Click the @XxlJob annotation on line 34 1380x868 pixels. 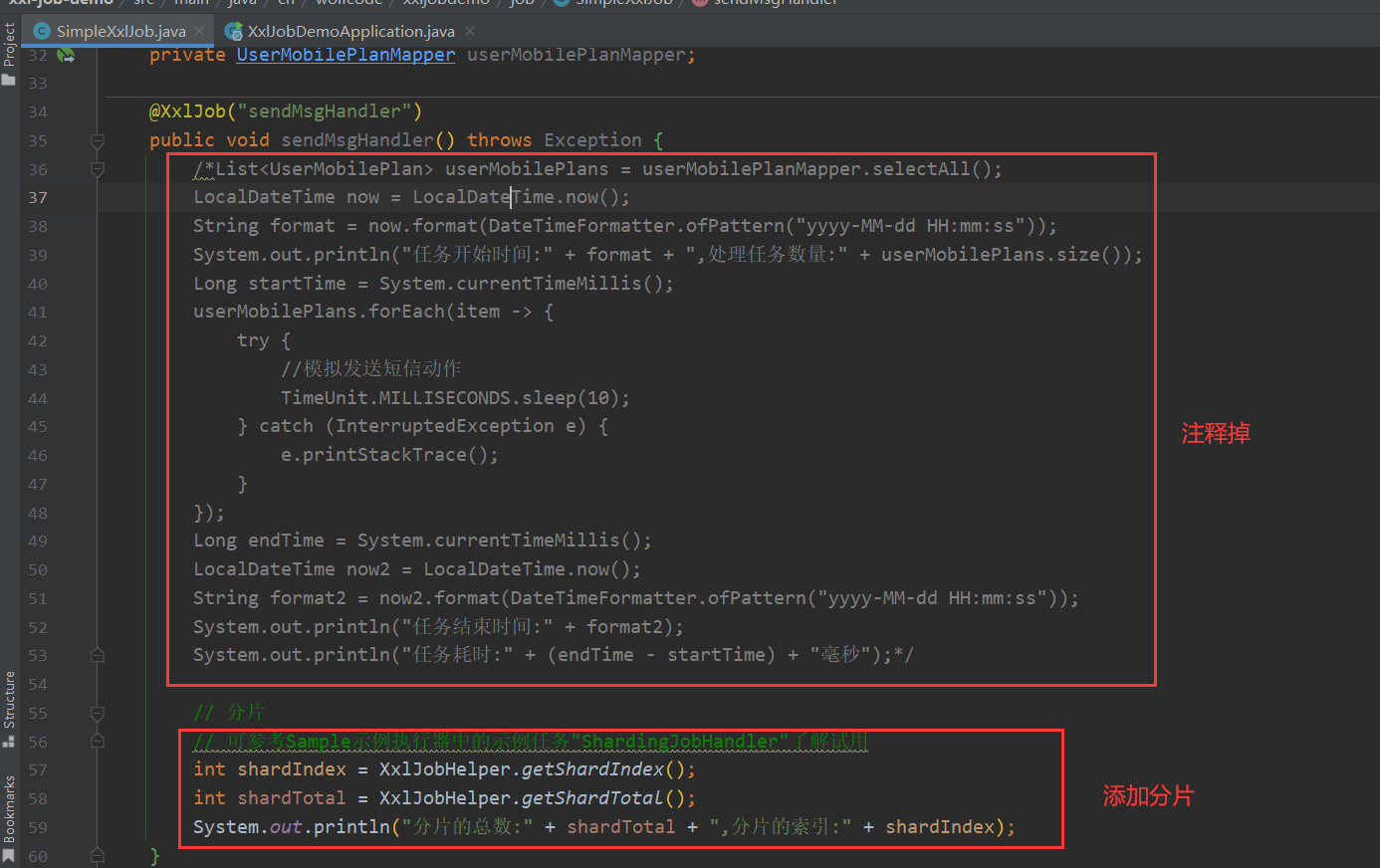[x=187, y=111]
